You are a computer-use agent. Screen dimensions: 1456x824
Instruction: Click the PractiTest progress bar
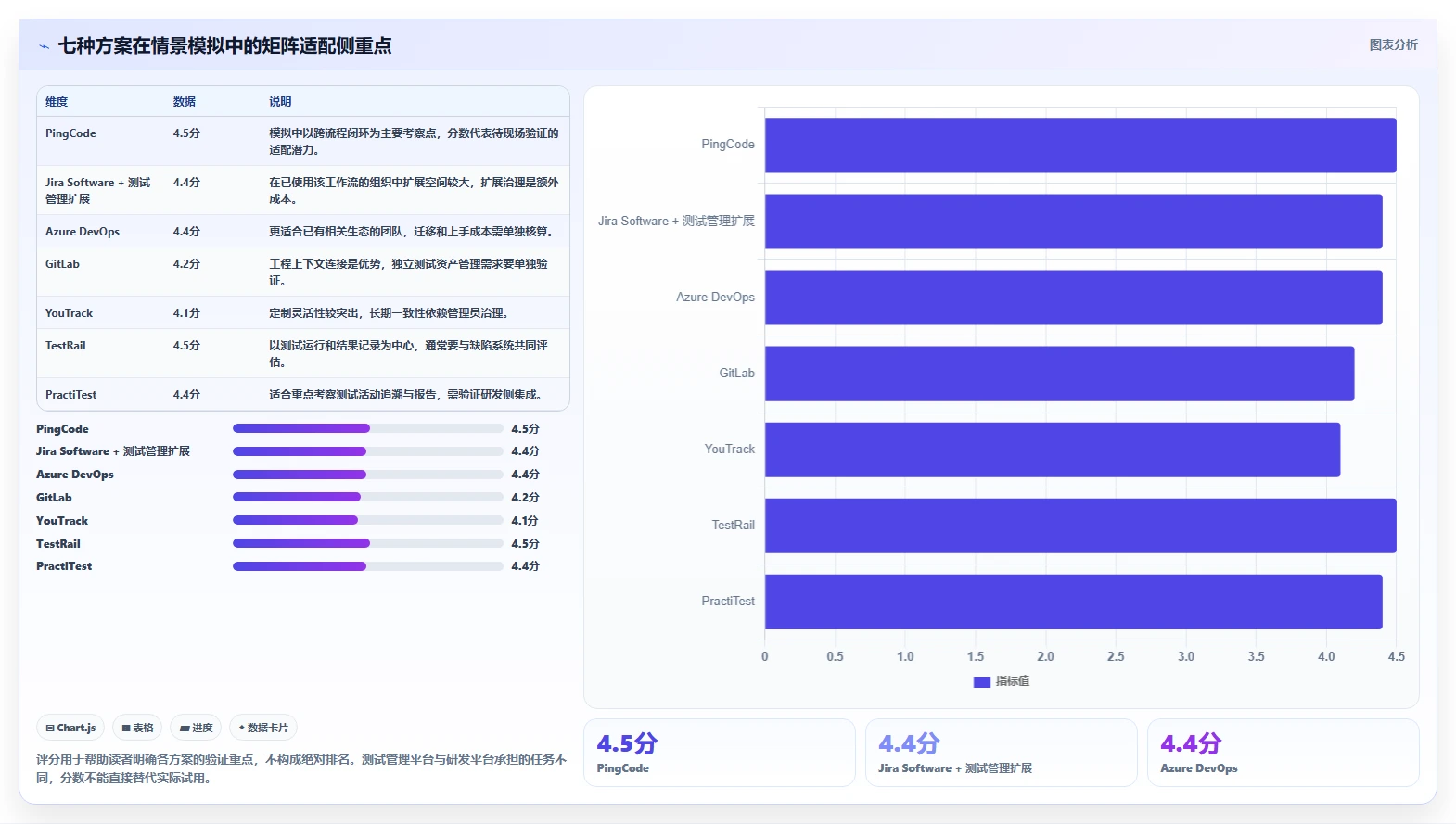point(368,566)
